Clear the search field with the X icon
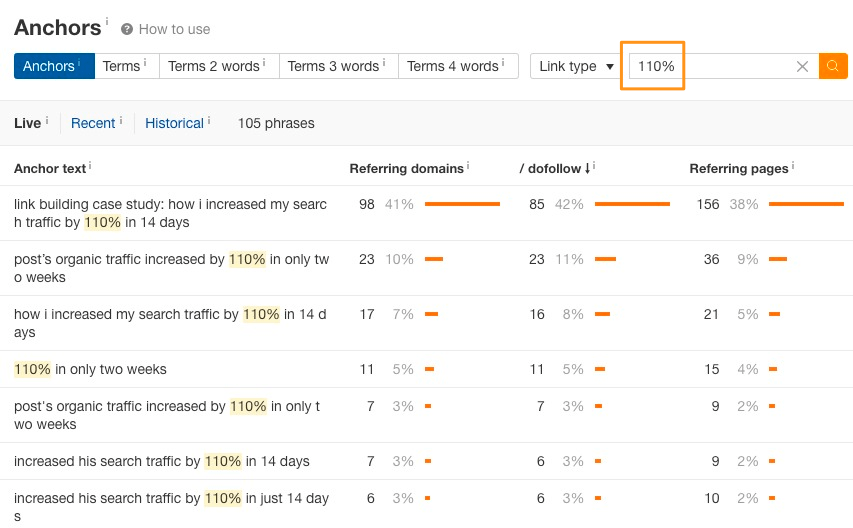853x528 pixels. tap(802, 66)
